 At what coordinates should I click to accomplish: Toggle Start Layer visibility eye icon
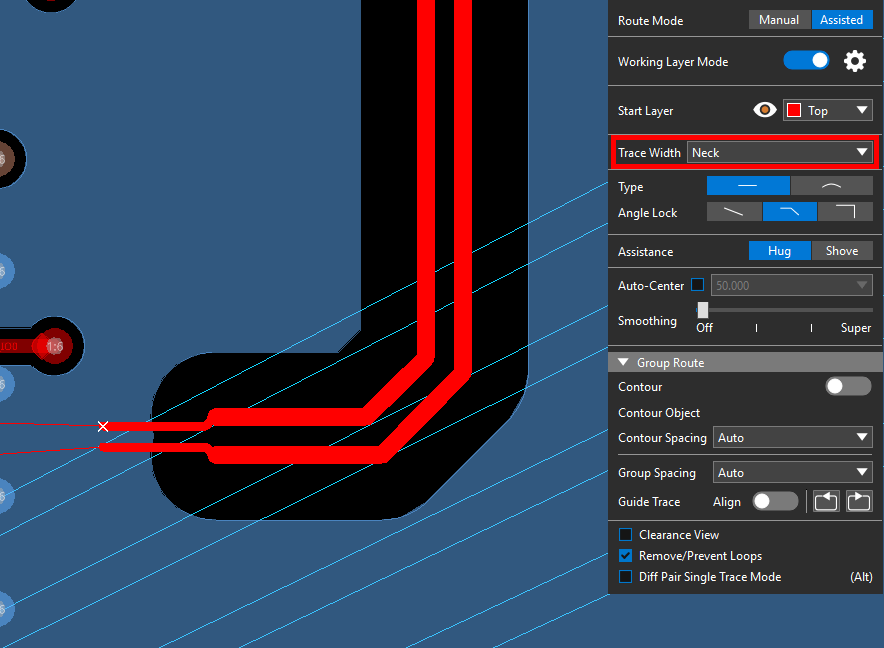click(765, 110)
